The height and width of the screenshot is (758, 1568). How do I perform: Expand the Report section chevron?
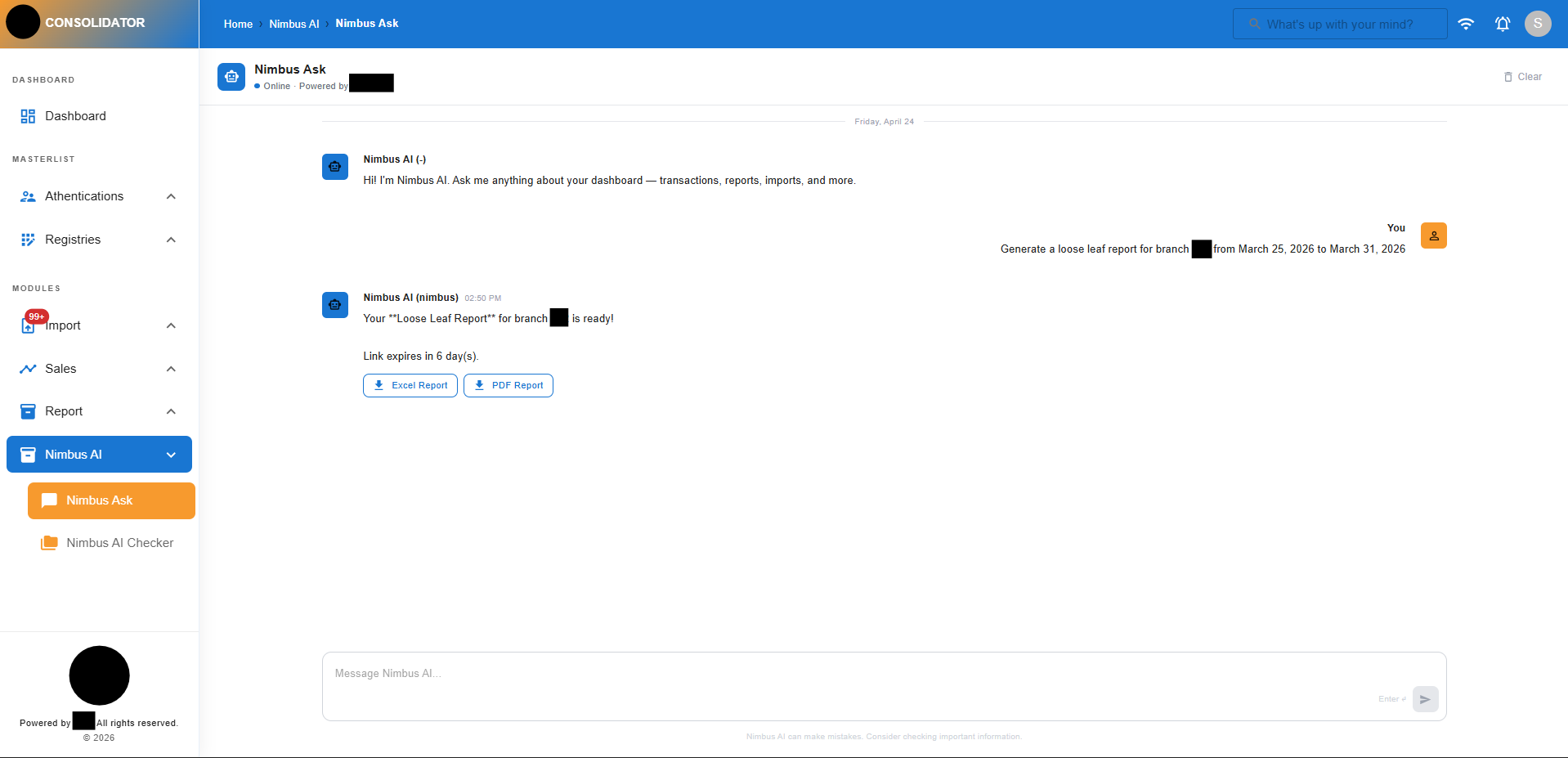pos(171,410)
